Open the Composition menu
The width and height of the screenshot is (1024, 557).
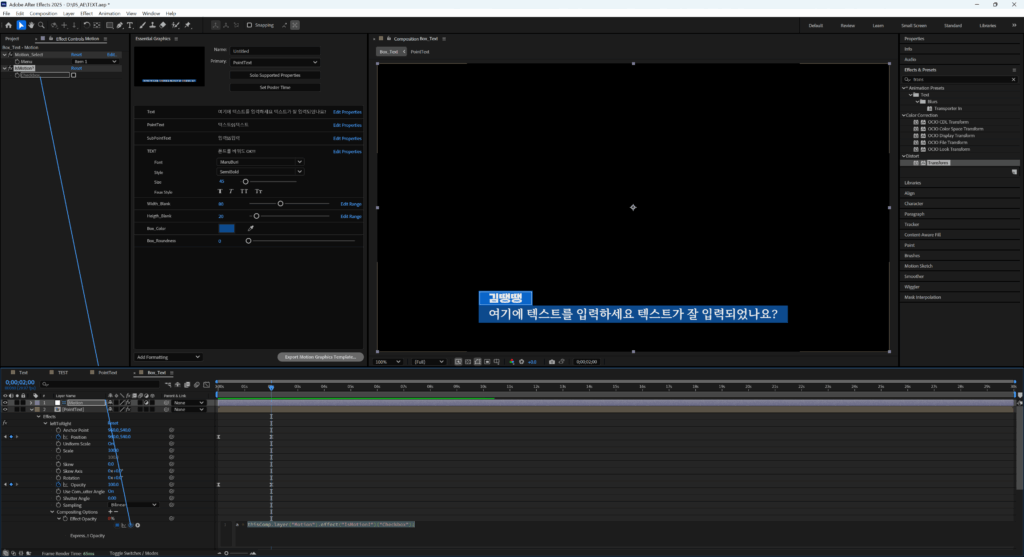43,14
